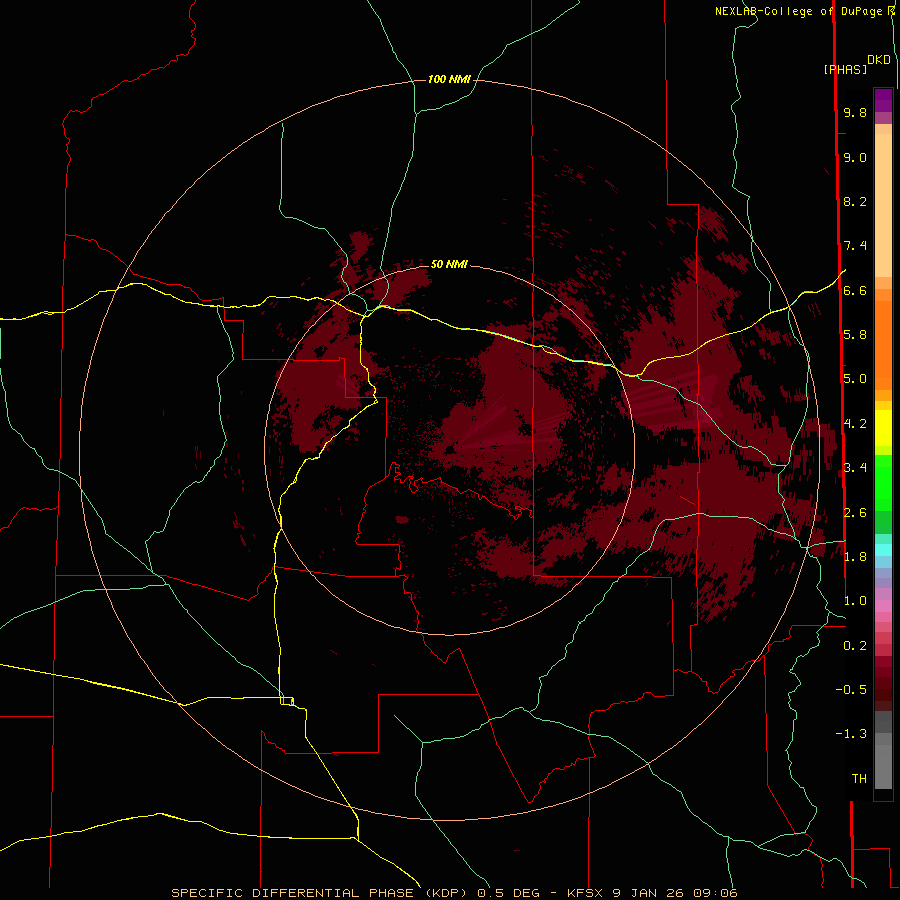The width and height of the screenshot is (900, 900).
Task: Click the DKD unit label above the color scale
Action: [879, 60]
